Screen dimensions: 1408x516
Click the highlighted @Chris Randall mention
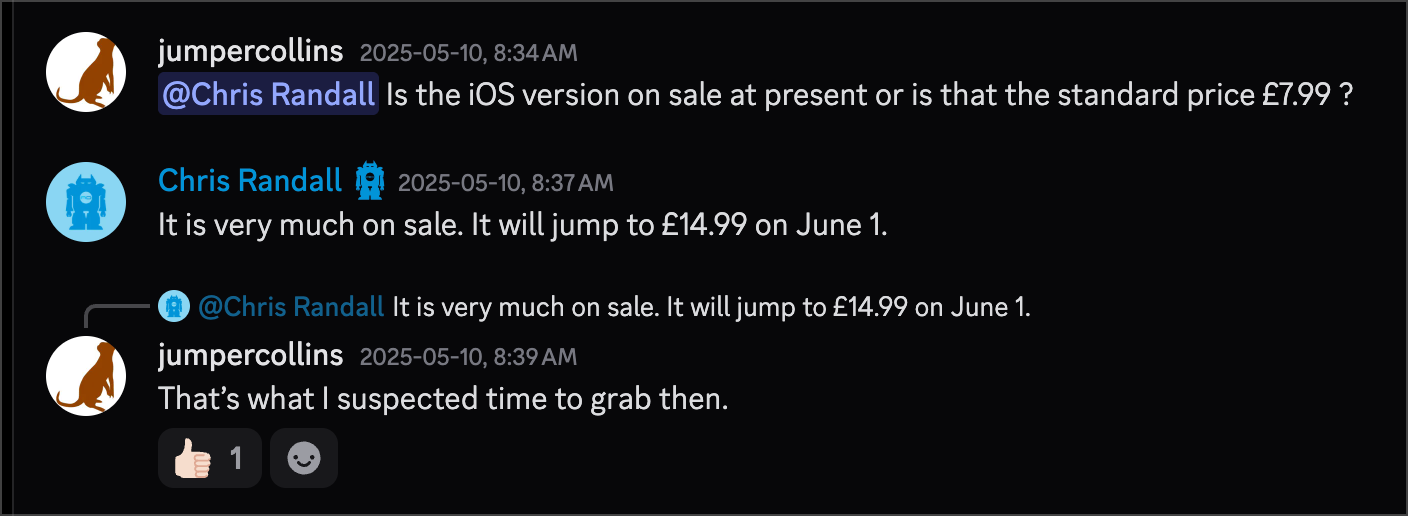click(x=268, y=95)
